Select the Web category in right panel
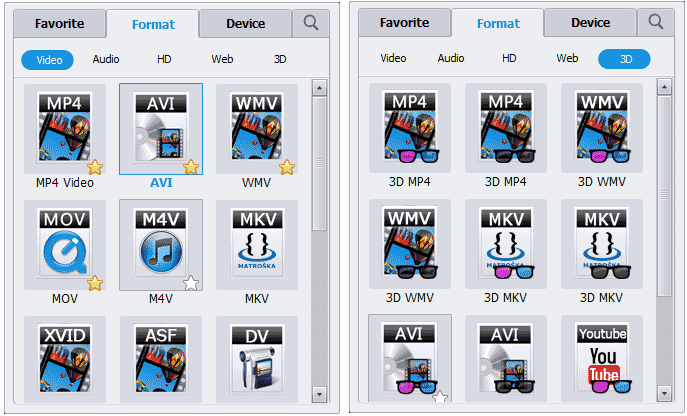This screenshot has height=416, width=687. pos(567,58)
